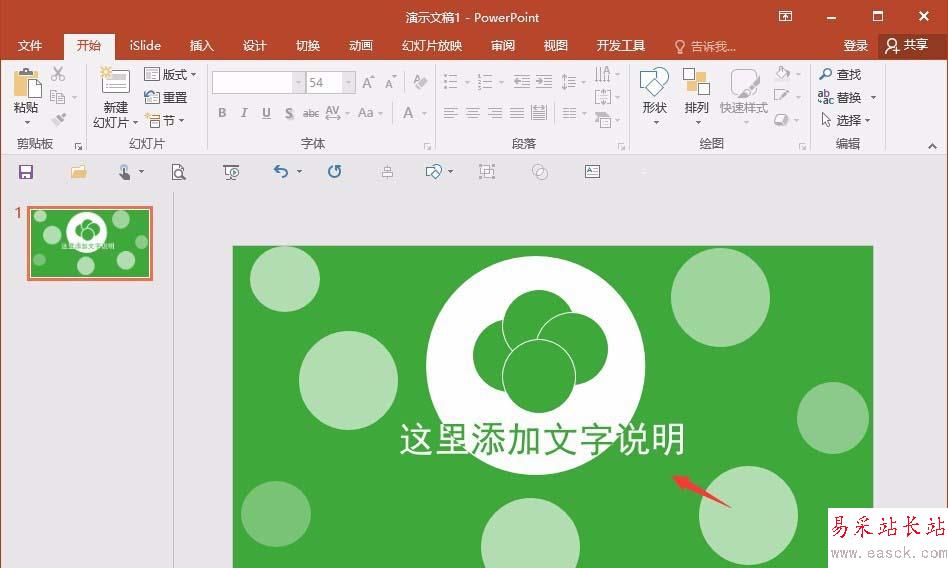The height and width of the screenshot is (568, 948).
Task: Open the Shapes 形状 gallery
Action: (654, 96)
